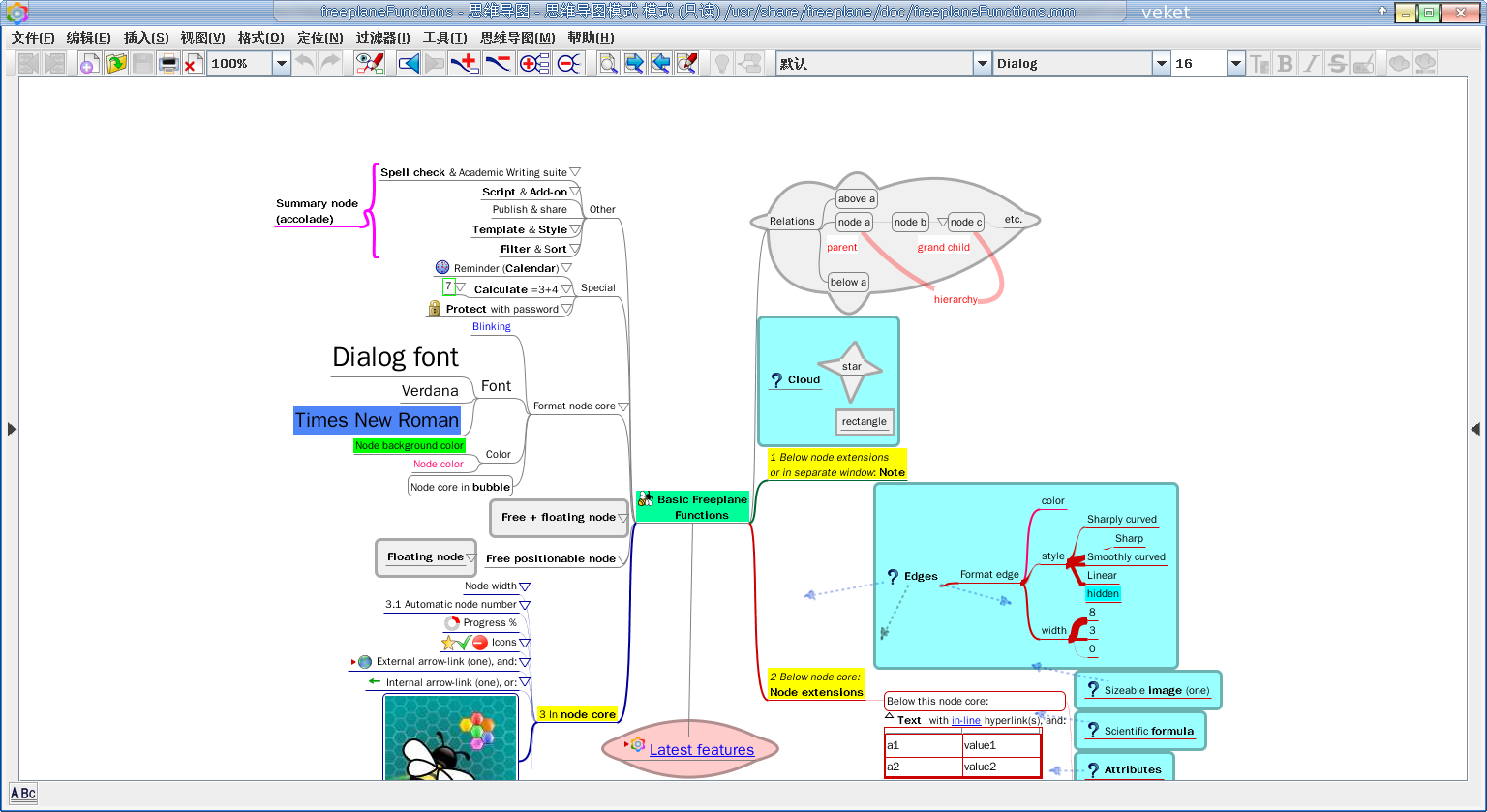Click the bee image thumbnail
Viewport: 1487px width, 812px height.
[x=451, y=737]
